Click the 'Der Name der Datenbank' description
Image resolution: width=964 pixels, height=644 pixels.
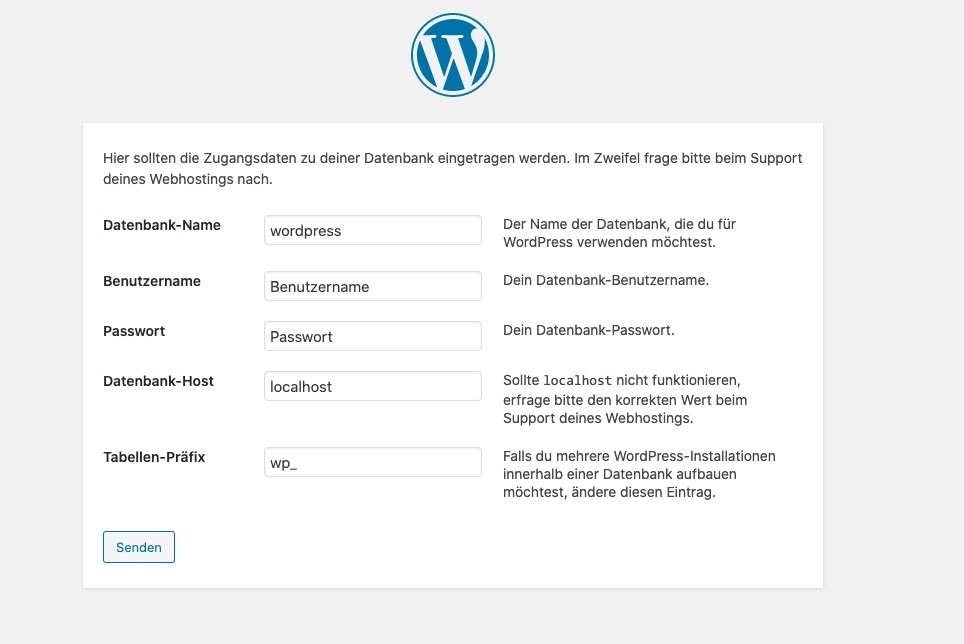click(619, 233)
